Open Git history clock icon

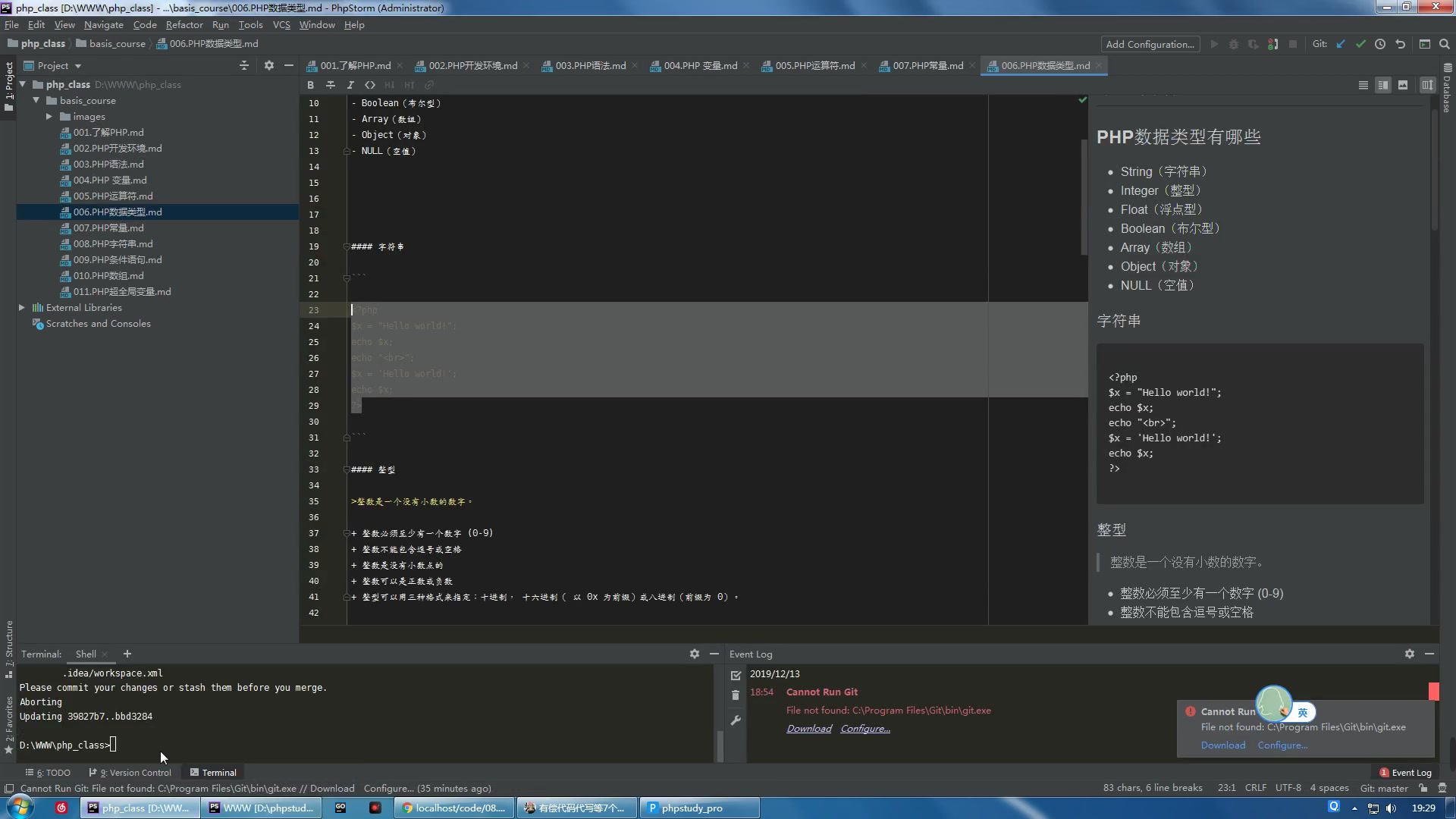click(x=1380, y=44)
